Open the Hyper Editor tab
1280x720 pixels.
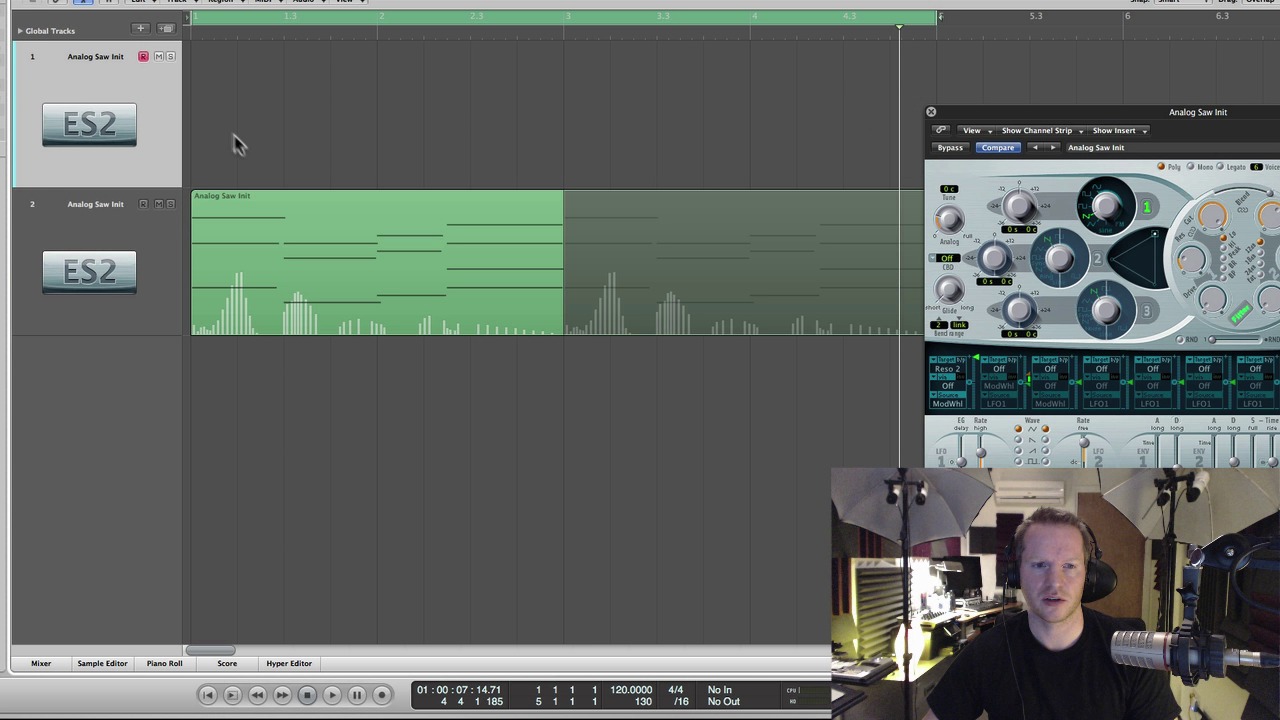(x=289, y=663)
